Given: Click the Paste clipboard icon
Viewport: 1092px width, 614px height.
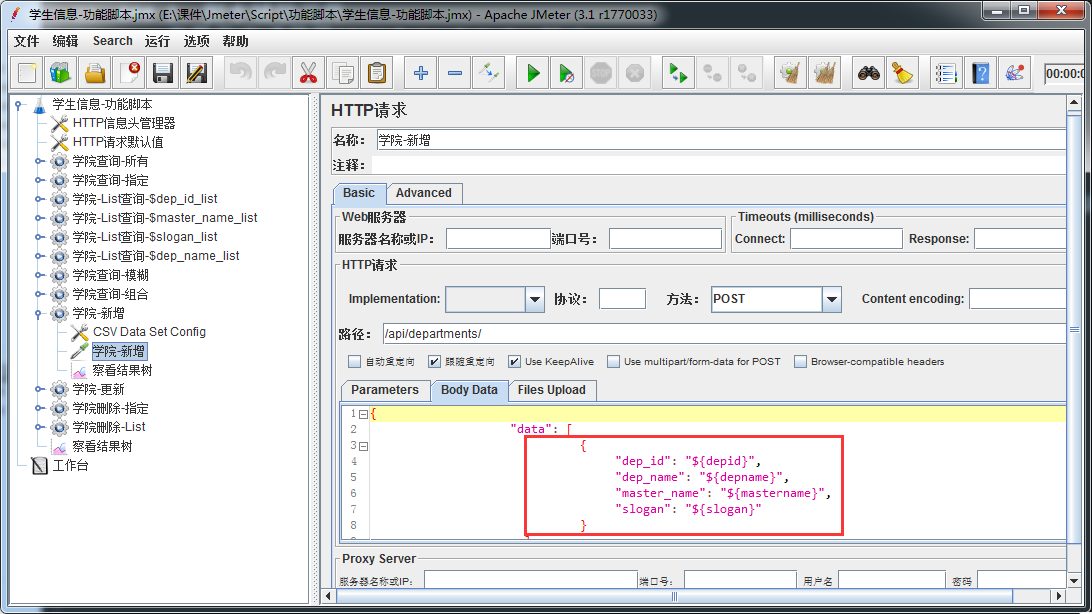Looking at the screenshot, I should tap(377, 73).
